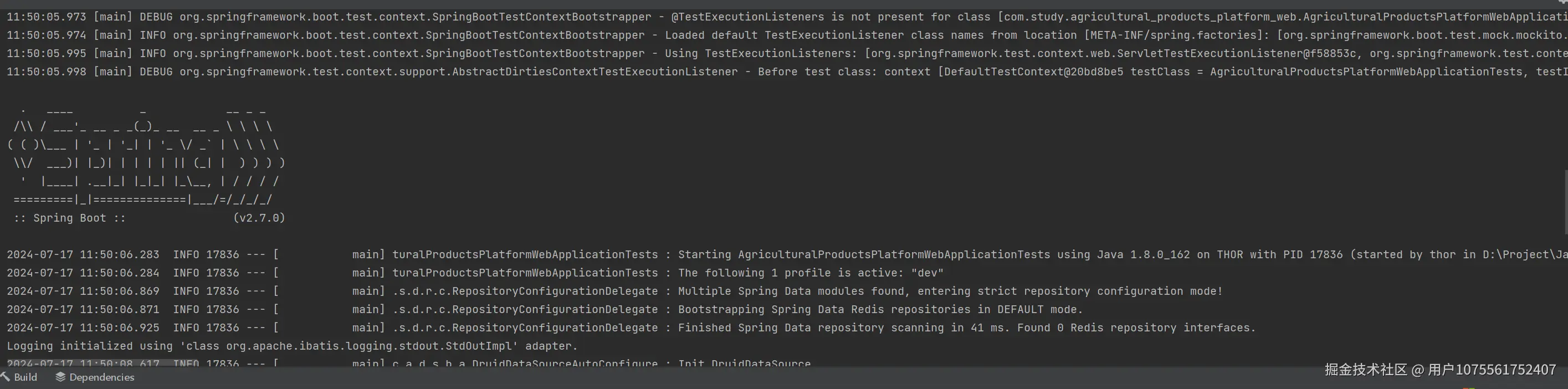The image size is (1568, 389).
Task: Click the "Init DruidDataSource" log text
Action: pyautogui.click(x=744, y=364)
